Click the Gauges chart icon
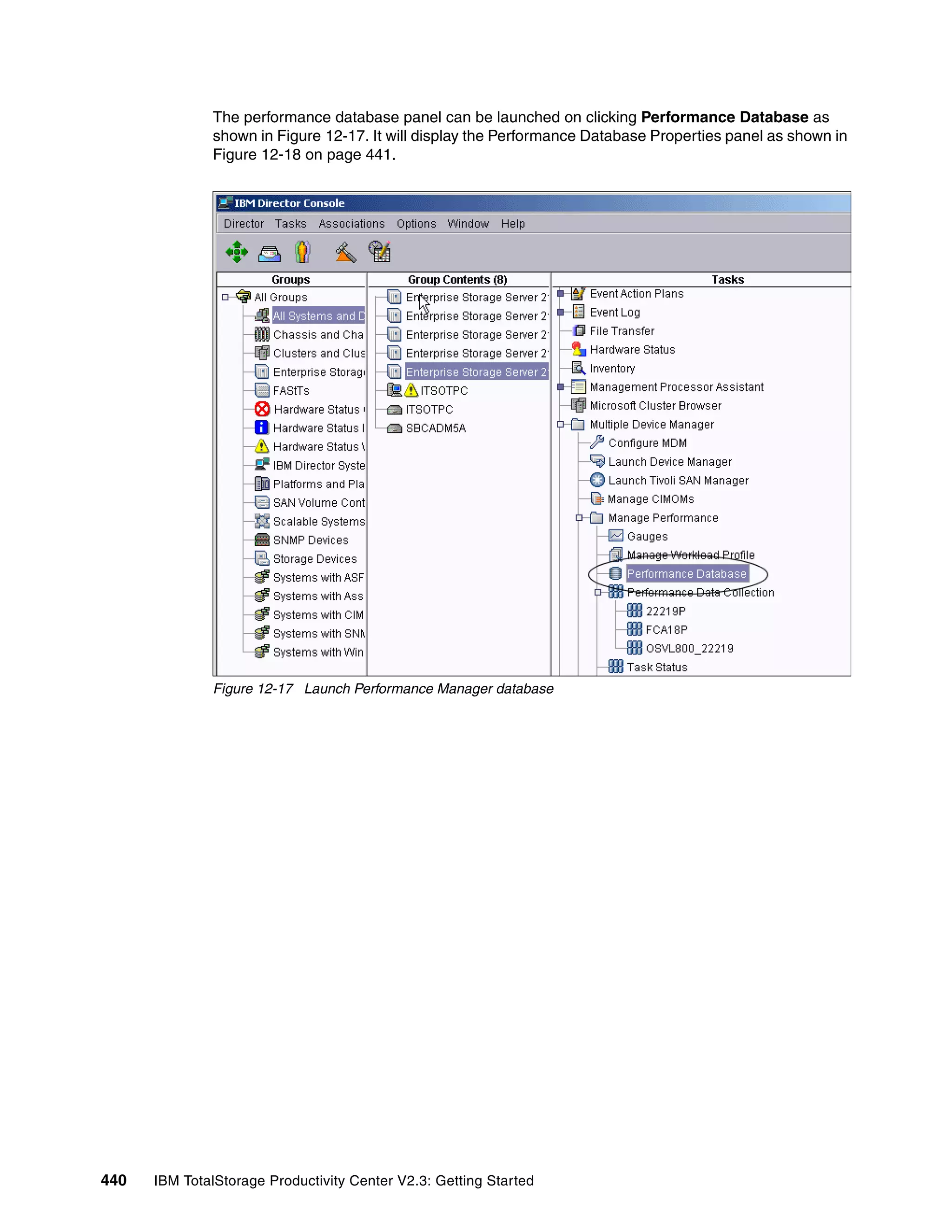The width and height of the screenshot is (952, 1232). (616, 536)
